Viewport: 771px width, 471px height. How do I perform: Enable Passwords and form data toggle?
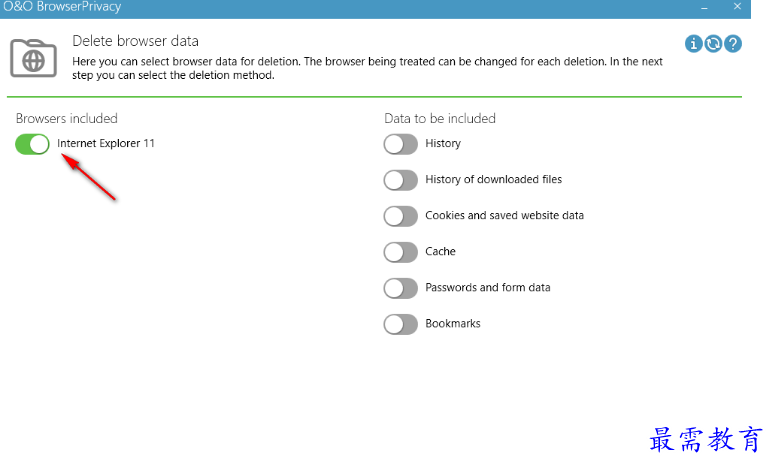pos(401,288)
